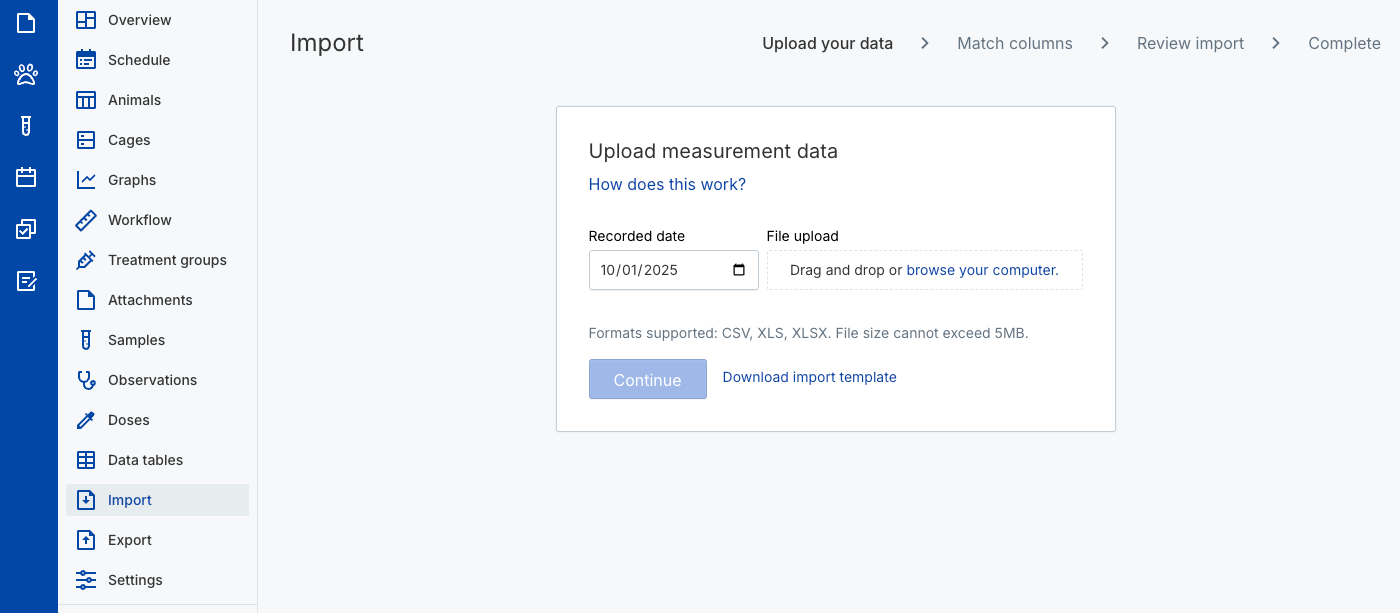Viewport: 1400px width, 613px height.
Task: Open the date picker calendar icon
Action: click(739, 270)
